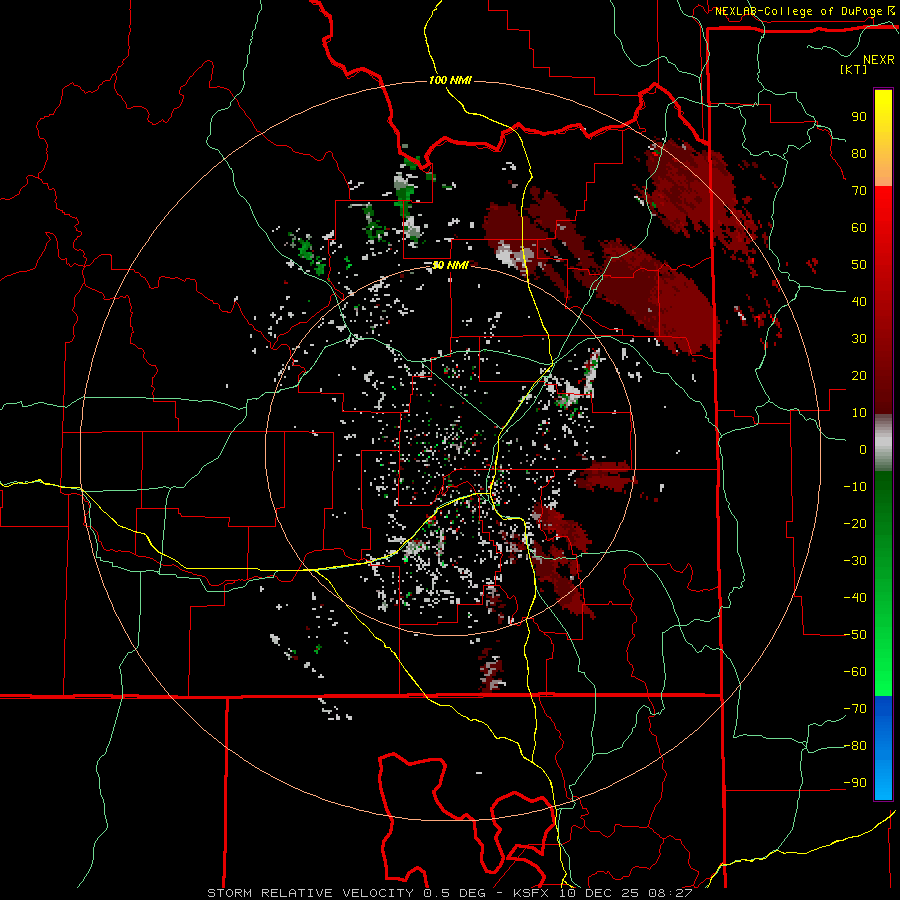Click the -20 value on velocity scale
The width and height of the screenshot is (900, 900).
point(855,523)
